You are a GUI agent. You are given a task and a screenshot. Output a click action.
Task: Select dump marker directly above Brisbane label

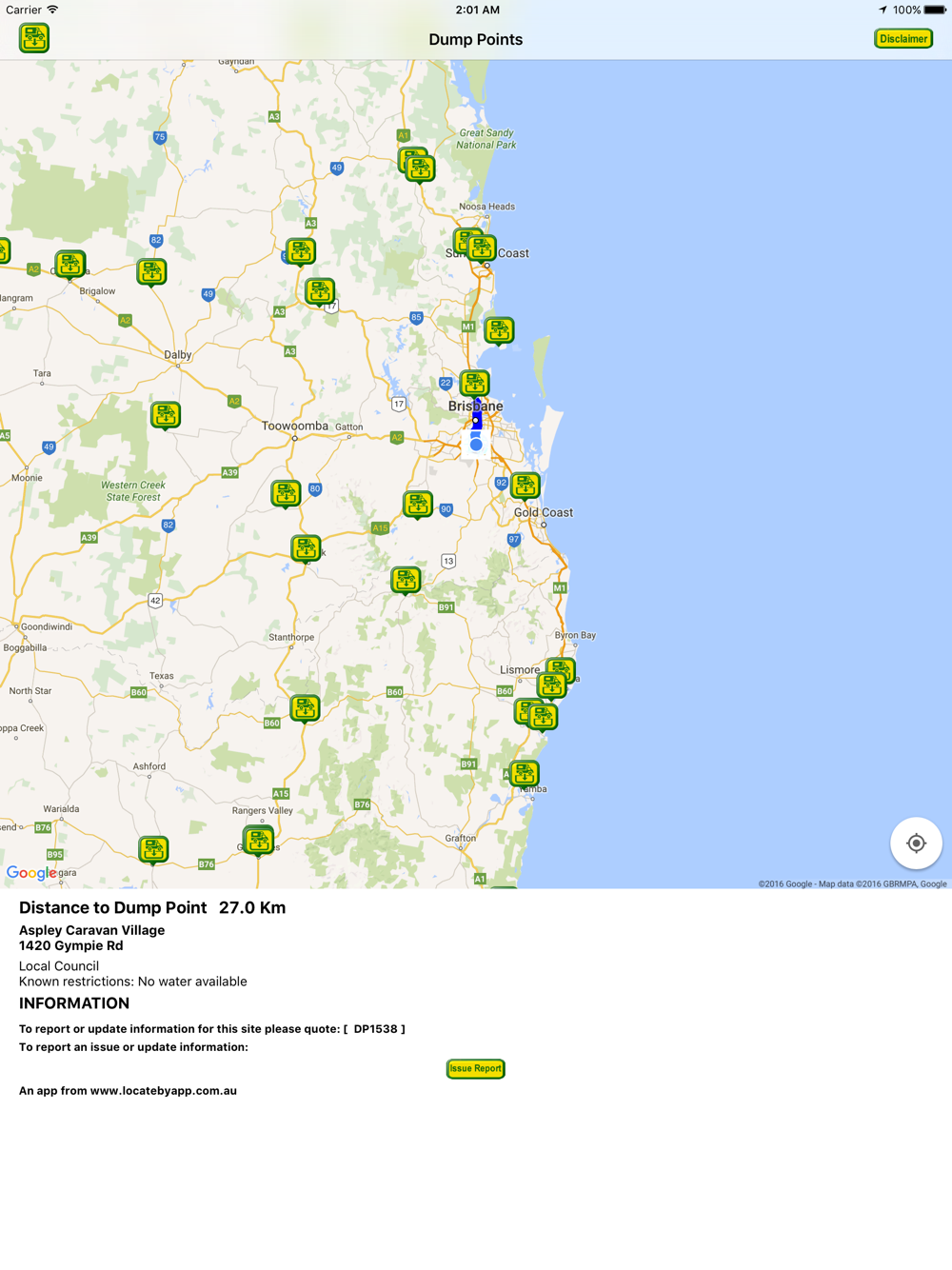474,383
